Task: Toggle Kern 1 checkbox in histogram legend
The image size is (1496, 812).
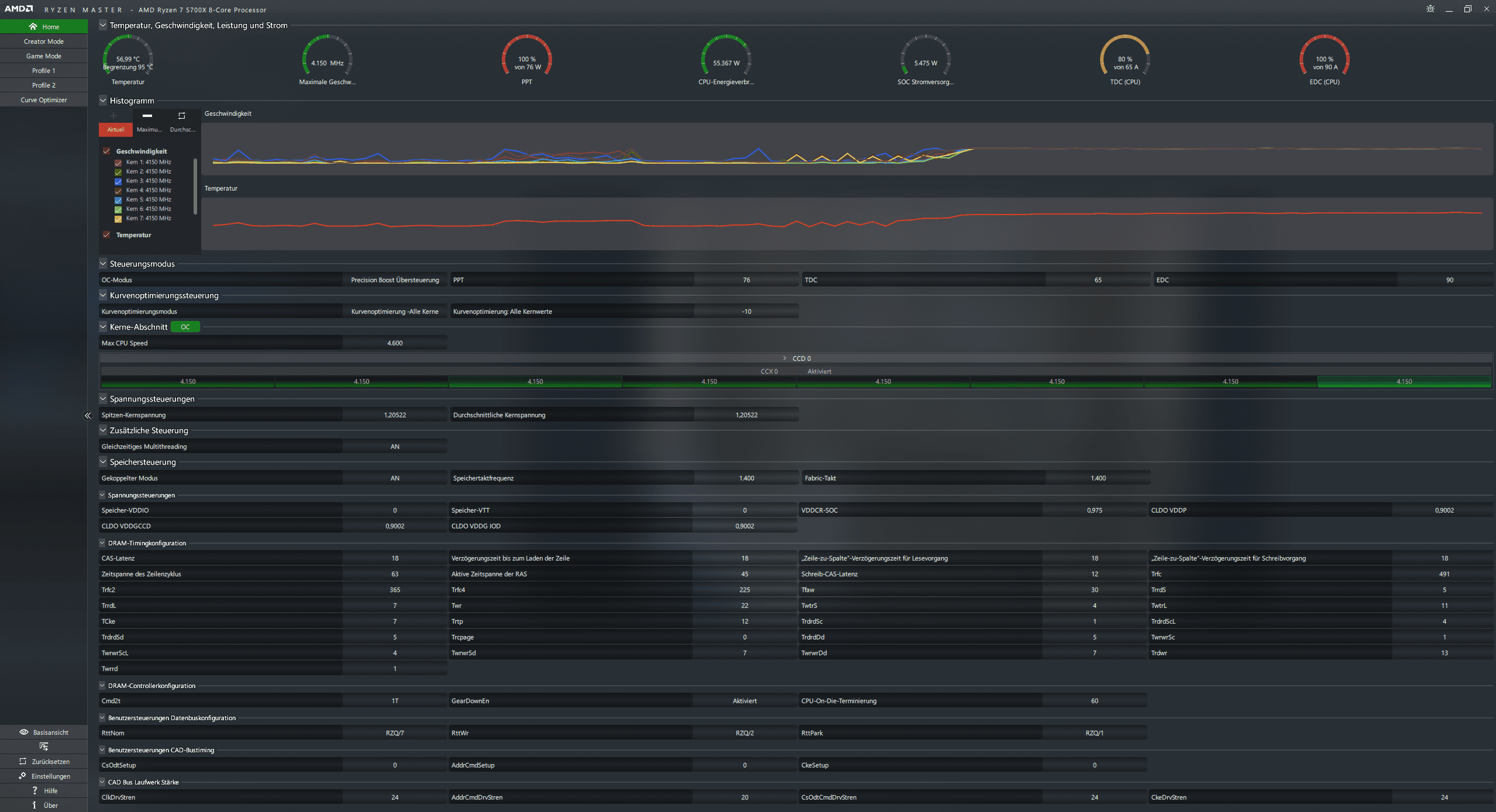Action: tap(118, 163)
